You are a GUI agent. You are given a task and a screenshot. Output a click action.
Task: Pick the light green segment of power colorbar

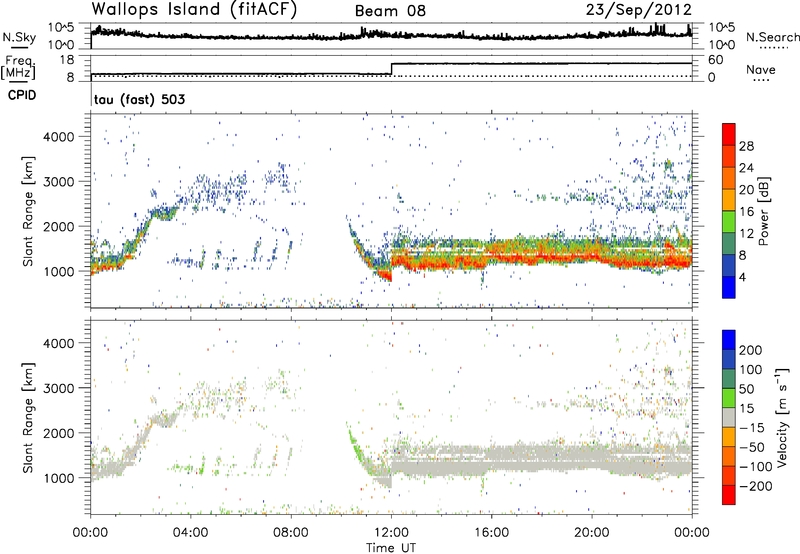click(x=729, y=222)
